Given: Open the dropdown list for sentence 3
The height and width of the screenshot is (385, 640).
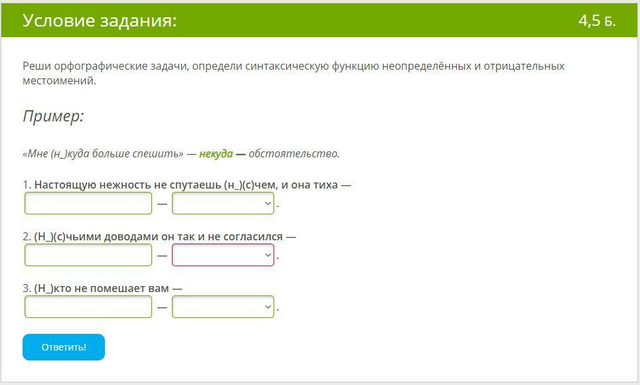Looking at the screenshot, I should pos(223,307).
